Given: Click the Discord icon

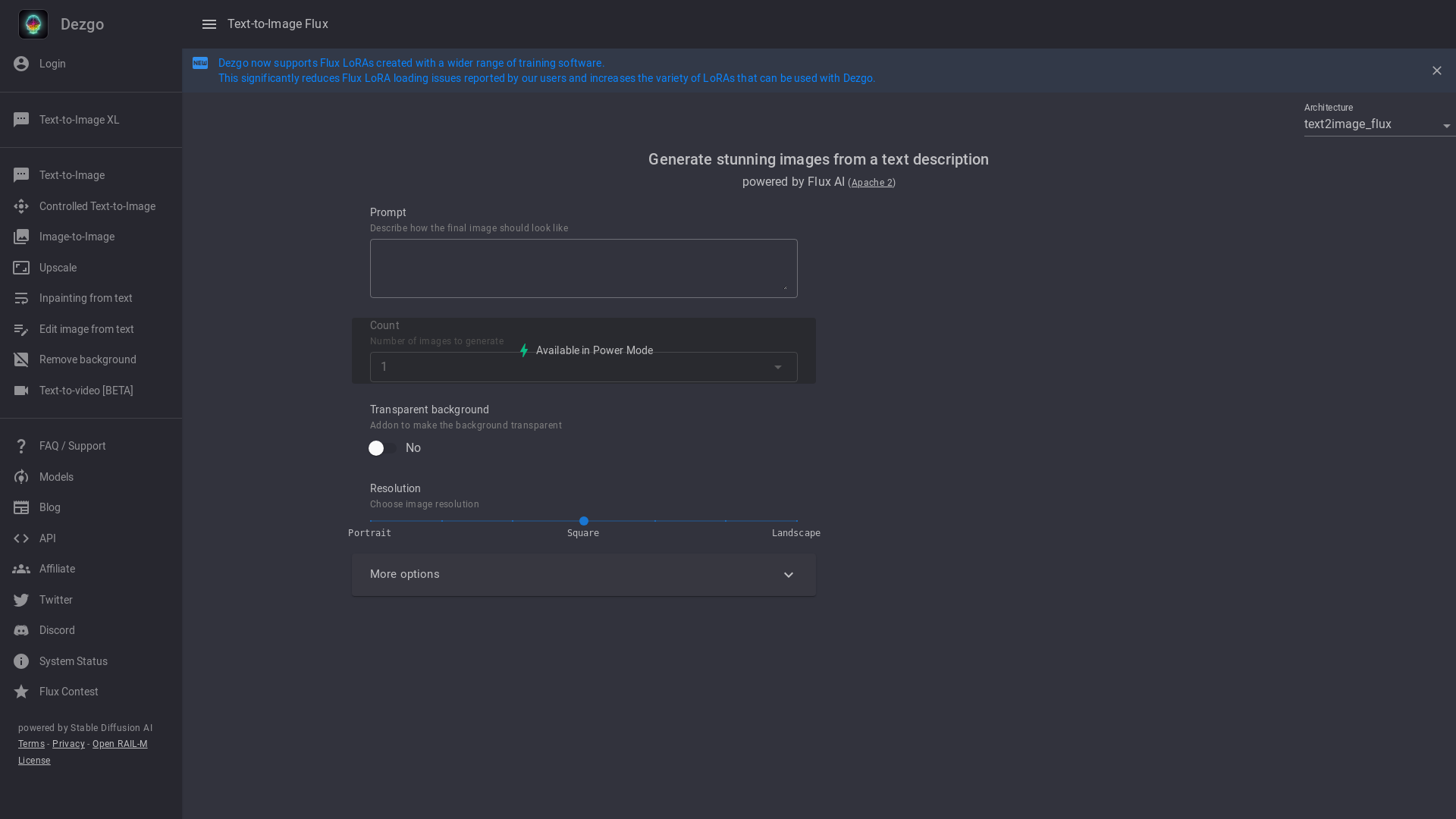Looking at the screenshot, I should click(x=21, y=630).
